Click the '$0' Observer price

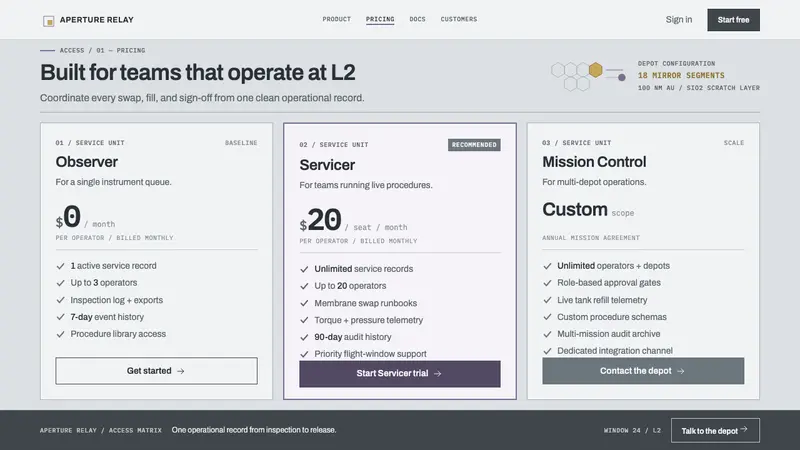point(68,217)
